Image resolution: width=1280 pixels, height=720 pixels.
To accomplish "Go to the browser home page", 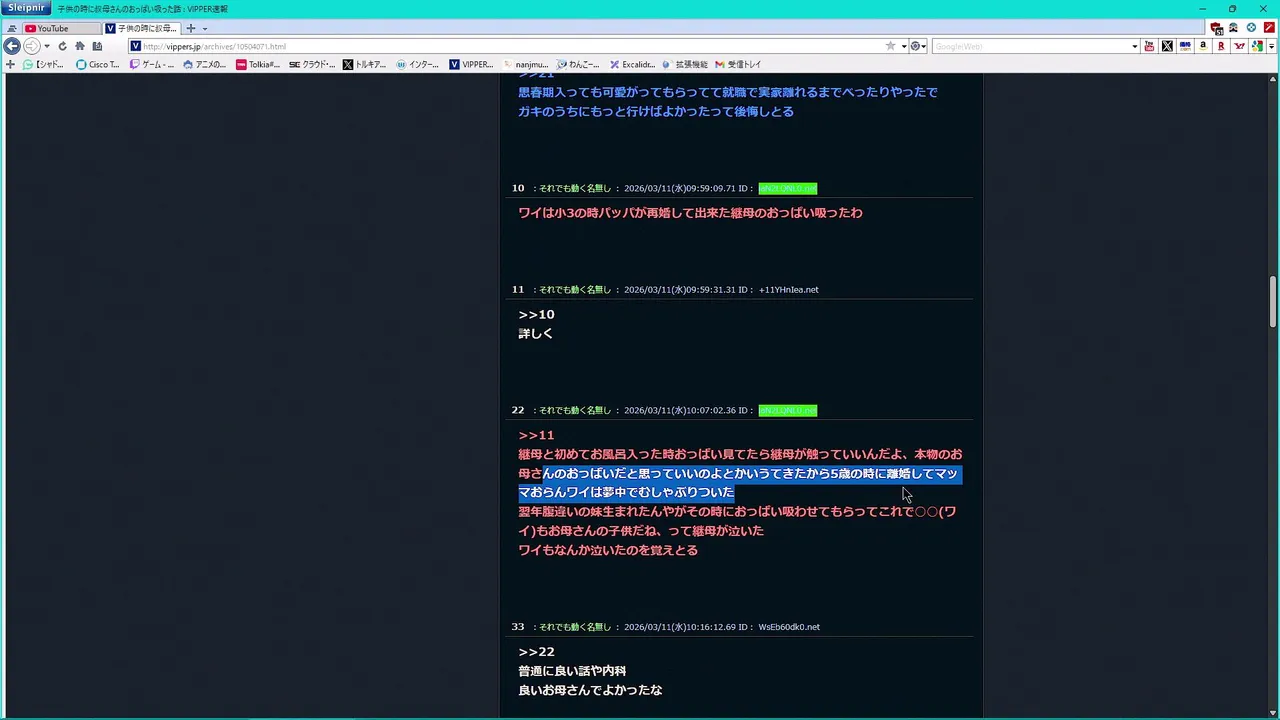I will (80, 46).
